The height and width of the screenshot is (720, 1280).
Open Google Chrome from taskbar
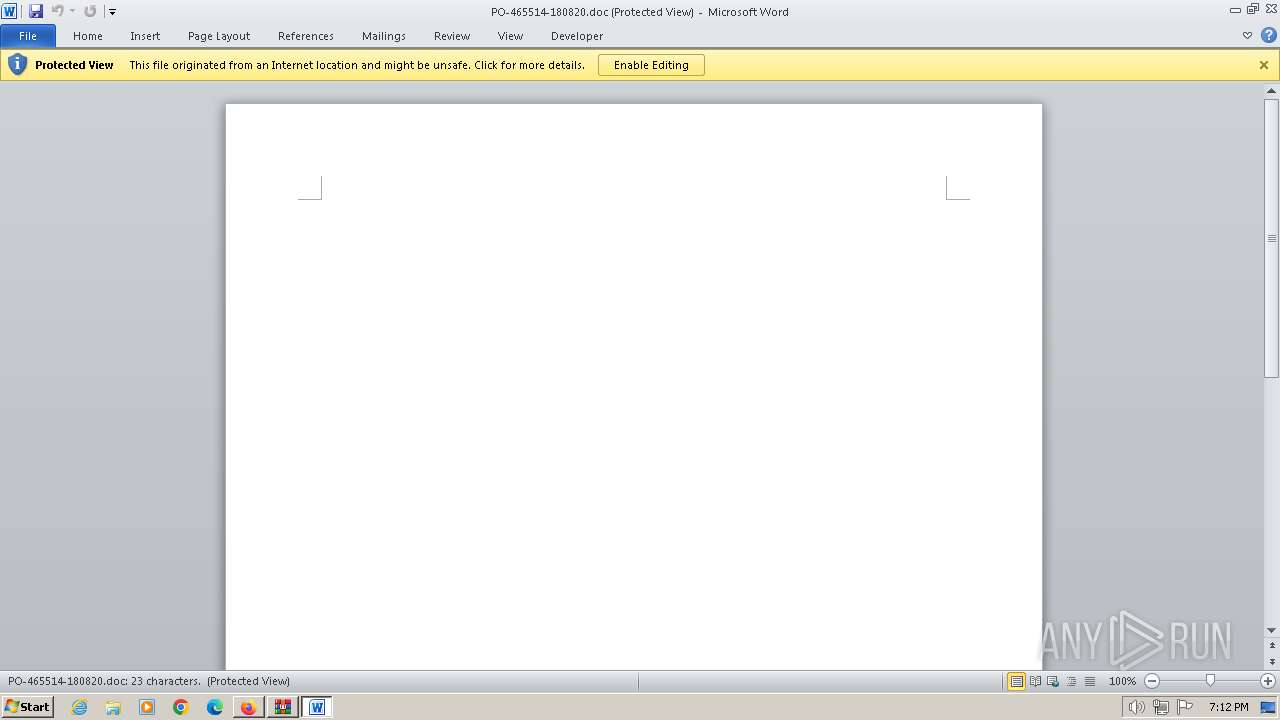pyautogui.click(x=181, y=707)
